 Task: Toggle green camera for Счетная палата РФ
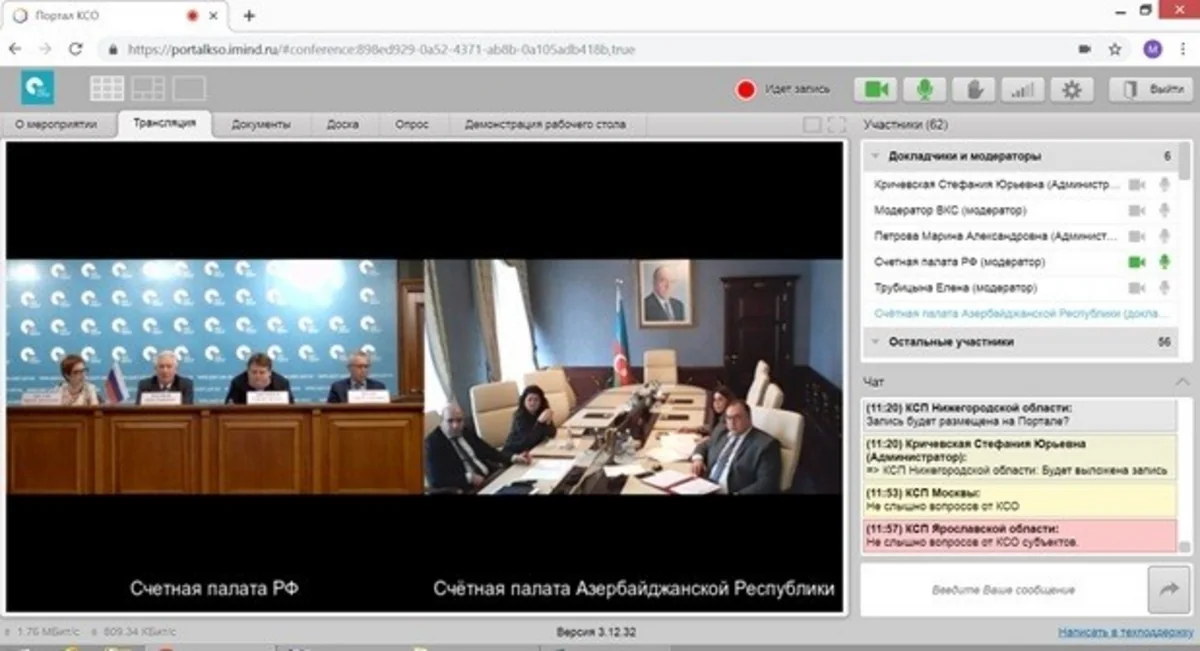pyautogui.click(x=1136, y=262)
